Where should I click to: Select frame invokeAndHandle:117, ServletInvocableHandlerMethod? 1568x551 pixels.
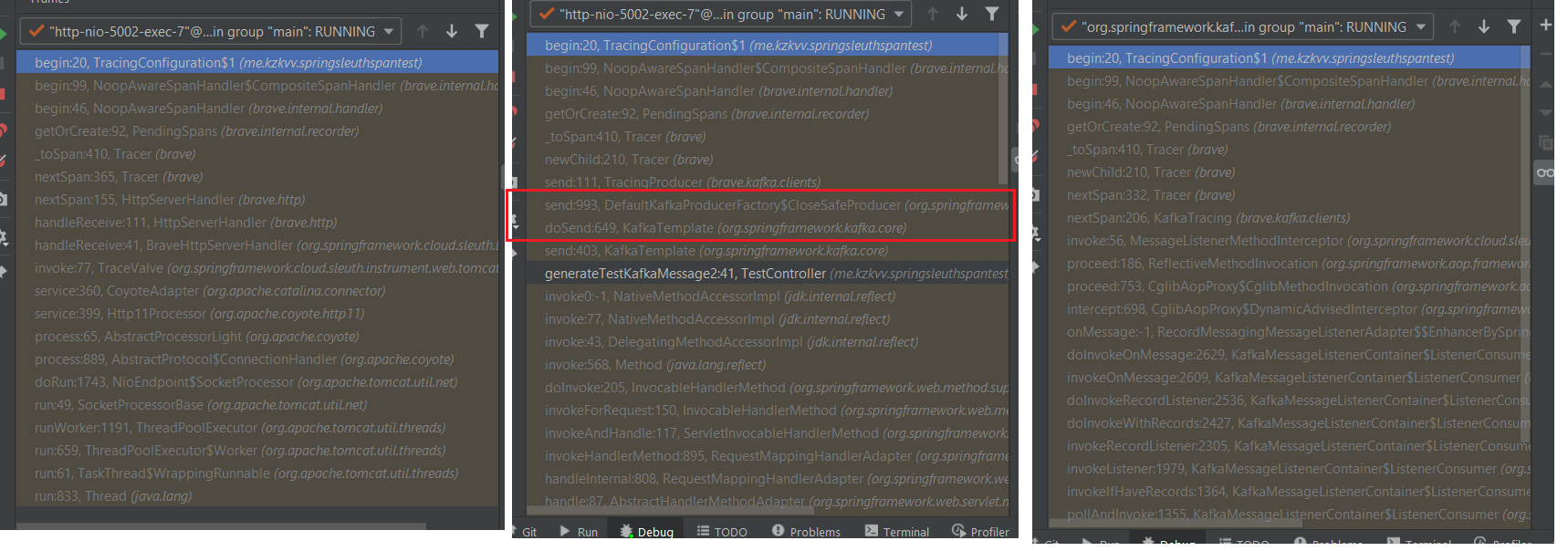768,433
